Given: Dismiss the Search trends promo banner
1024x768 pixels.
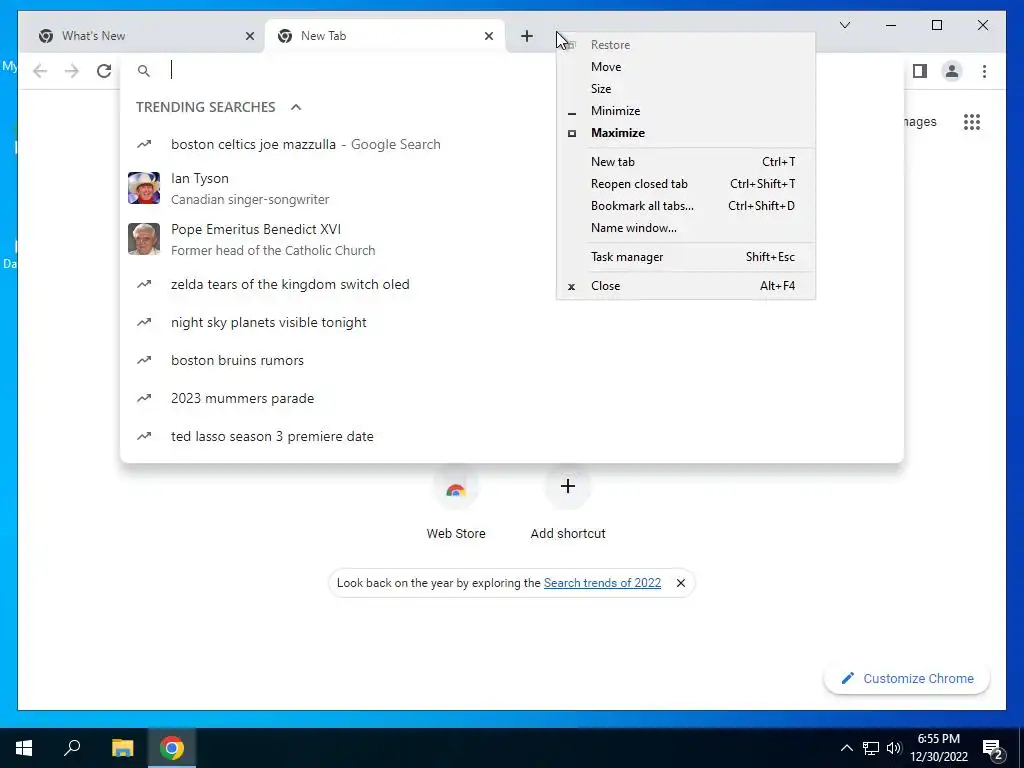Looking at the screenshot, I should pyautogui.click(x=680, y=583).
